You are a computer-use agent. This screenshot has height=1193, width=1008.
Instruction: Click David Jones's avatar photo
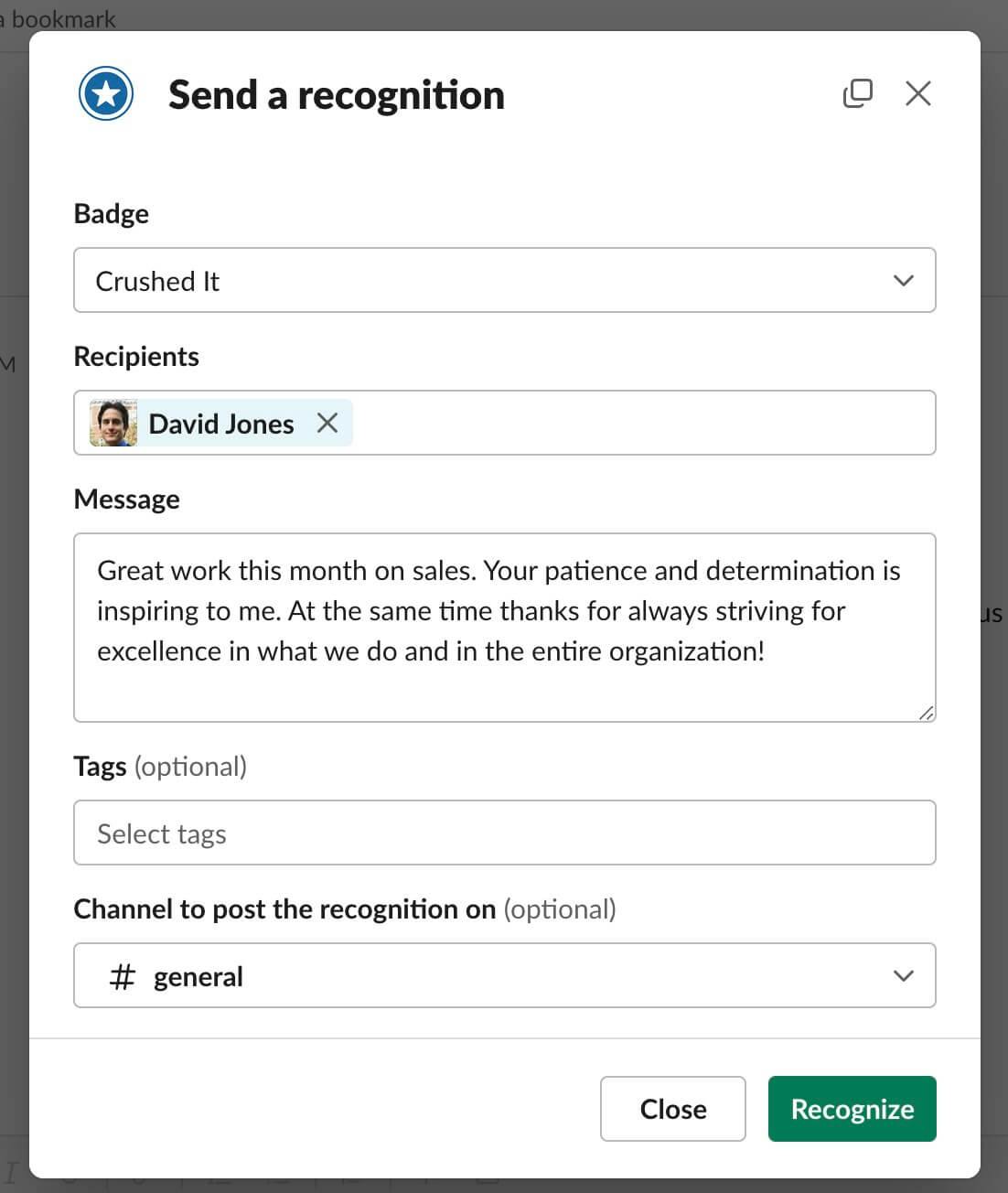tap(113, 423)
